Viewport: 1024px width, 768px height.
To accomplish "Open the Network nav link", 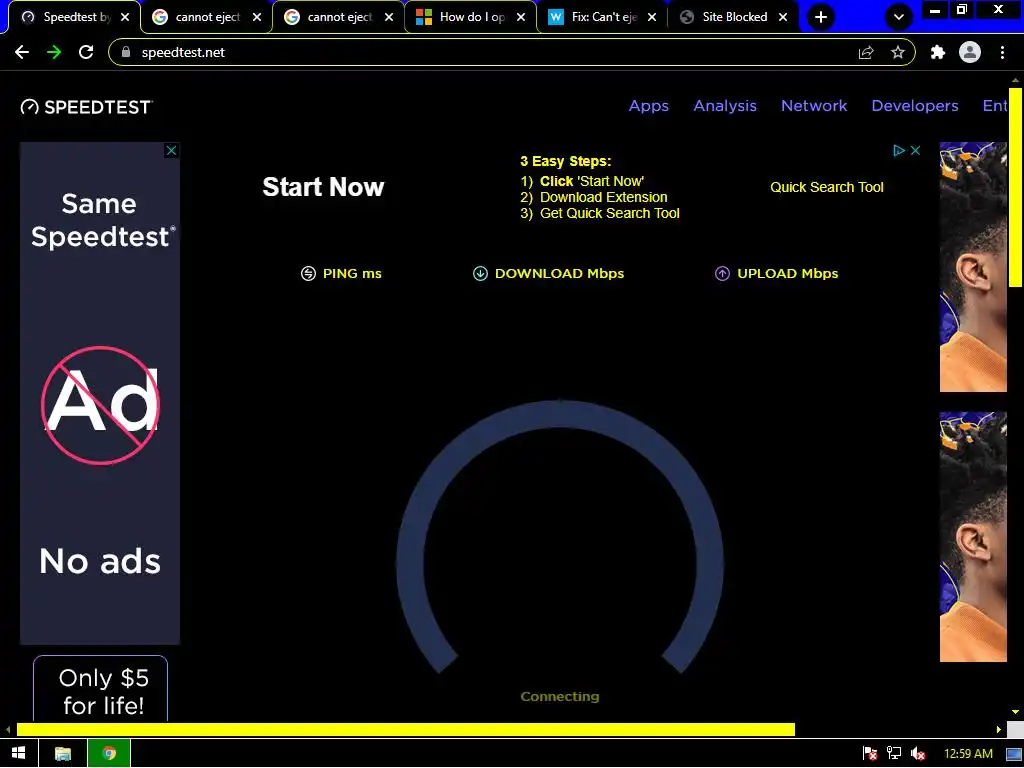I will (x=814, y=106).
